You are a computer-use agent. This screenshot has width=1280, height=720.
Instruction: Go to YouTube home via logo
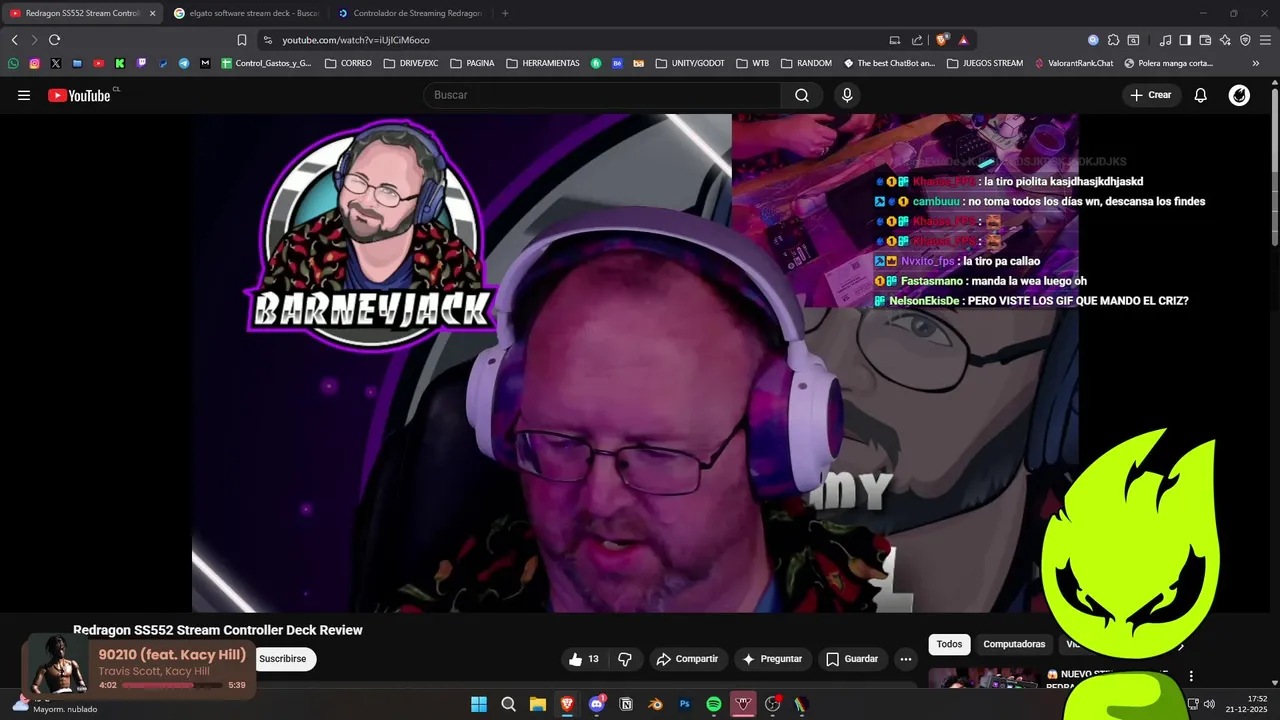[80, 95]
